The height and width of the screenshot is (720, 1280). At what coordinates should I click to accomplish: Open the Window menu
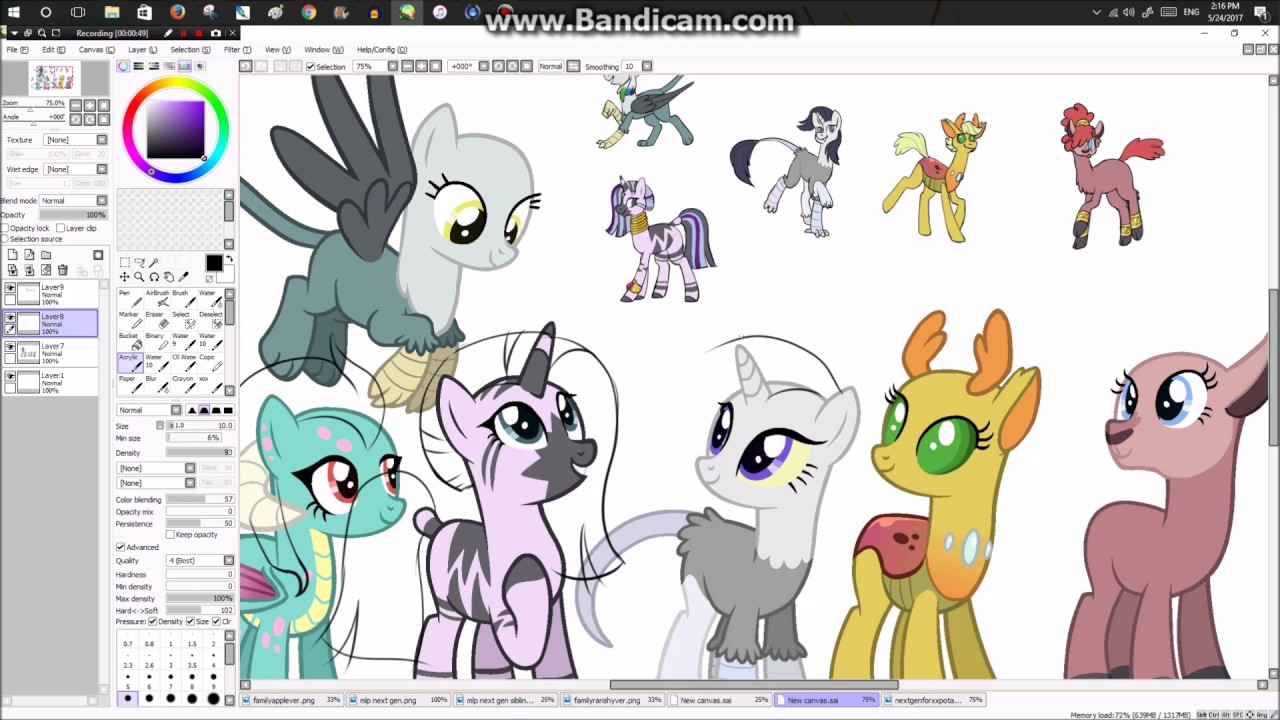tap(323, 50)
